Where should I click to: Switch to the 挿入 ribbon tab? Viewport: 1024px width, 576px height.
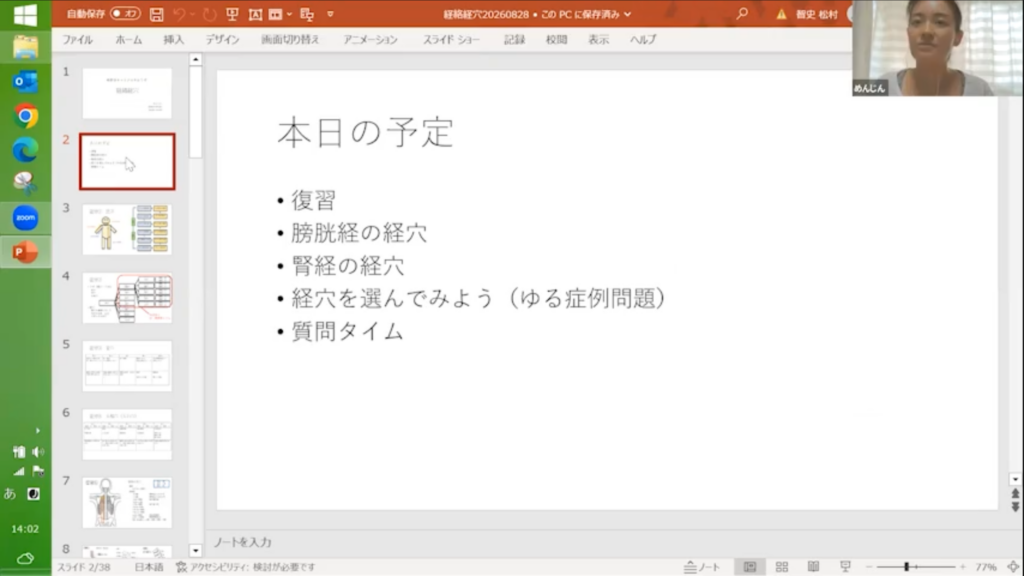click(173, 40)
